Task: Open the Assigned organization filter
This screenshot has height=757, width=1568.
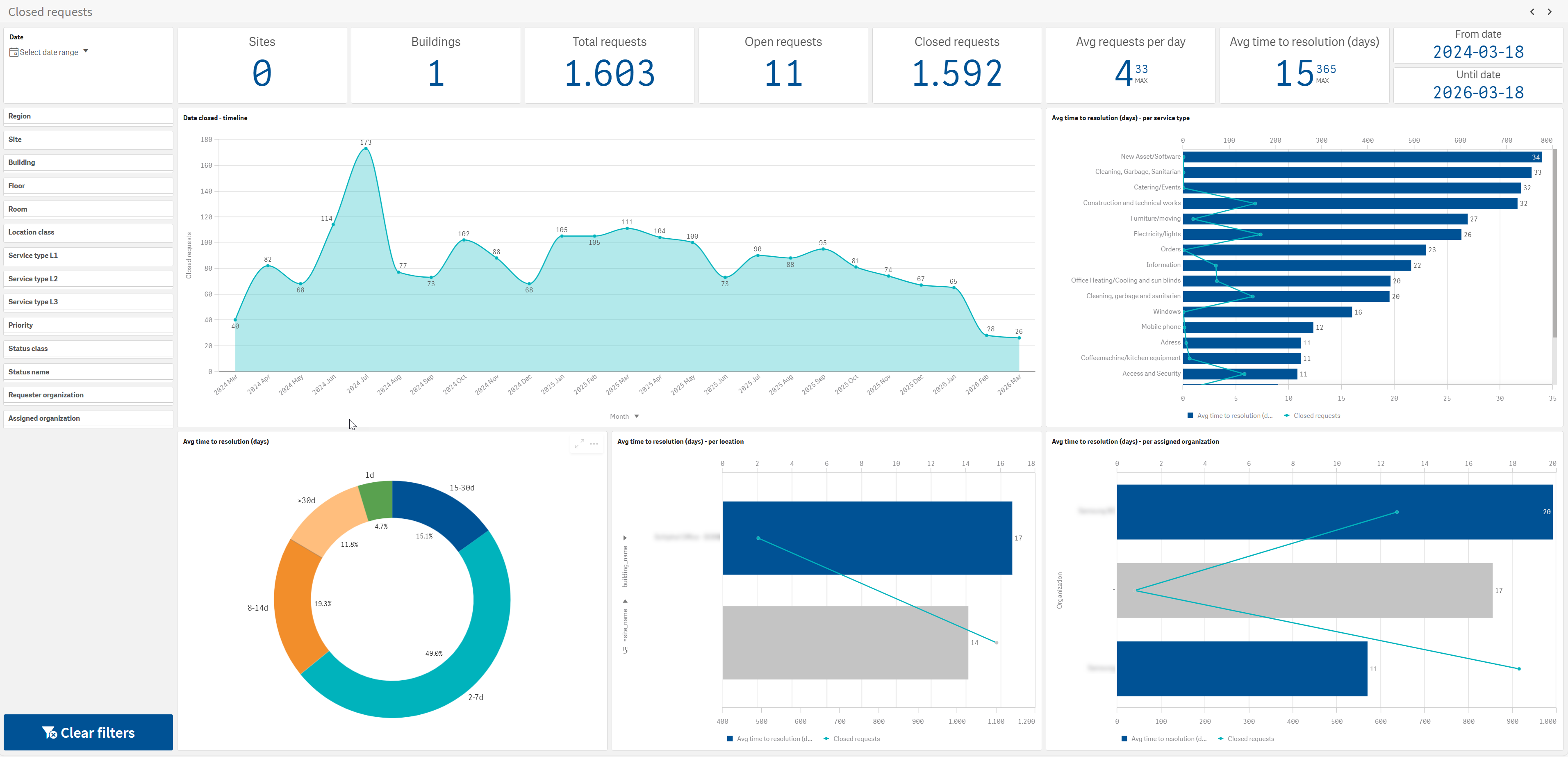Action: pyautogui.click(x=88, y=418)
